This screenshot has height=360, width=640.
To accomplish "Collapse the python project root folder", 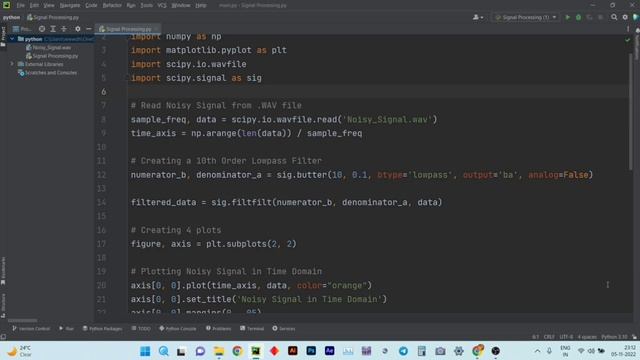I will pos(12,39).
